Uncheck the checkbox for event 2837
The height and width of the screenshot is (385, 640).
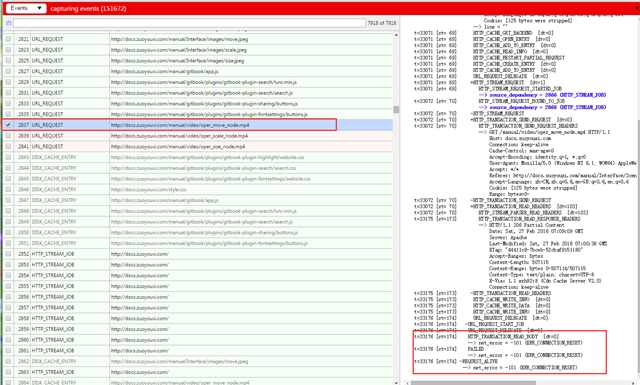coord(8,125)
